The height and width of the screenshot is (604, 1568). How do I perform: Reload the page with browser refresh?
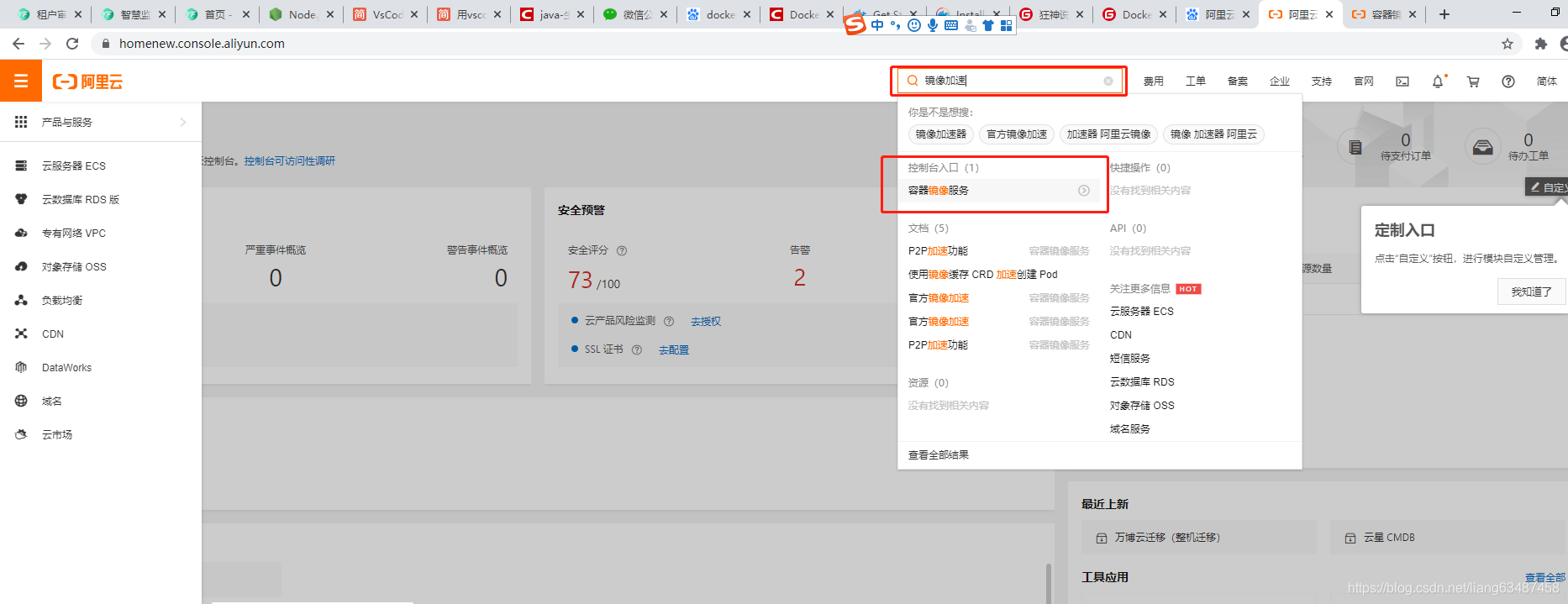pyautogui.click(x=72, y=44)
